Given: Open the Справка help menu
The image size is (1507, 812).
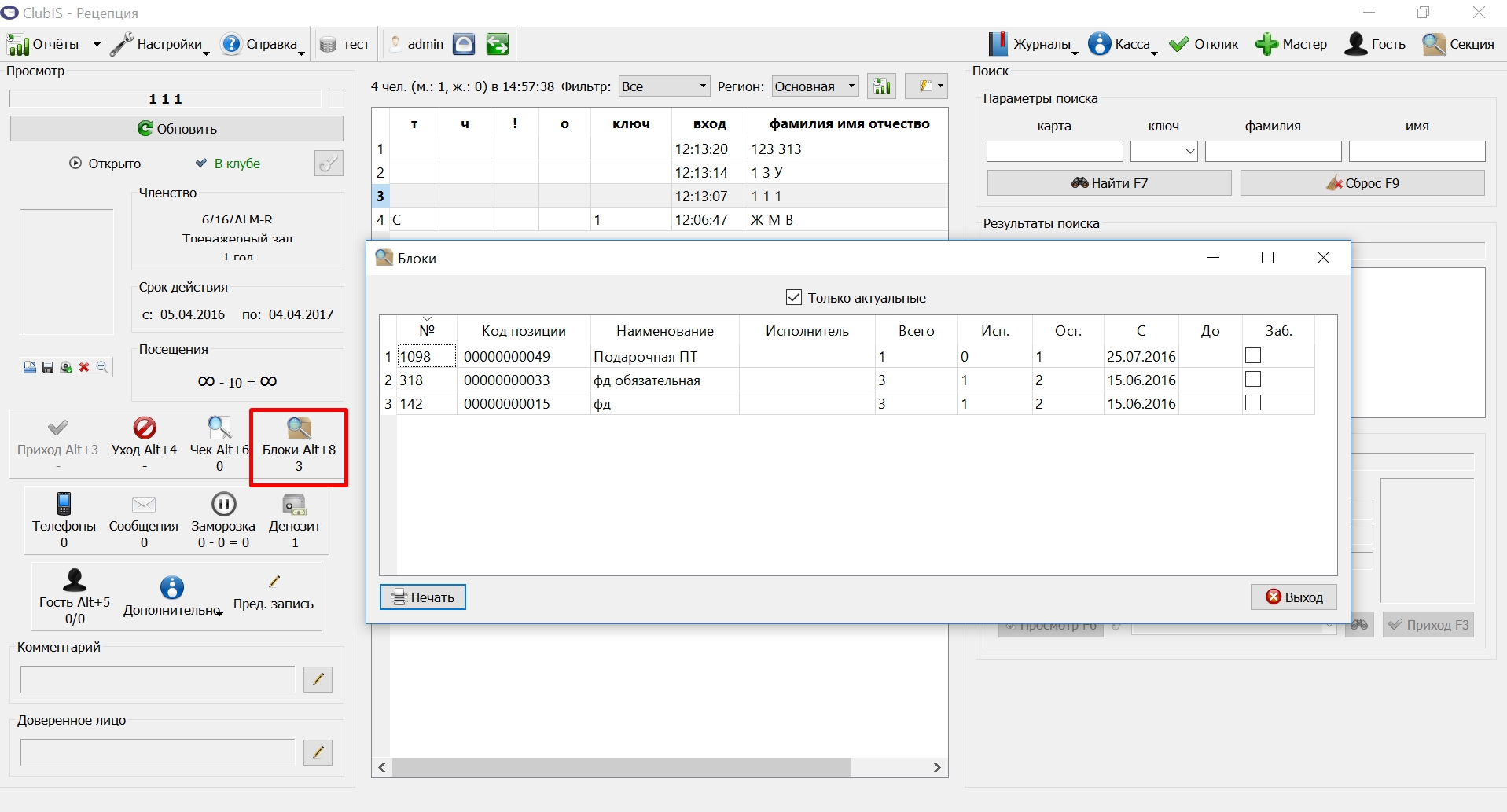Looking at the screenshot, I should point(263,44).
